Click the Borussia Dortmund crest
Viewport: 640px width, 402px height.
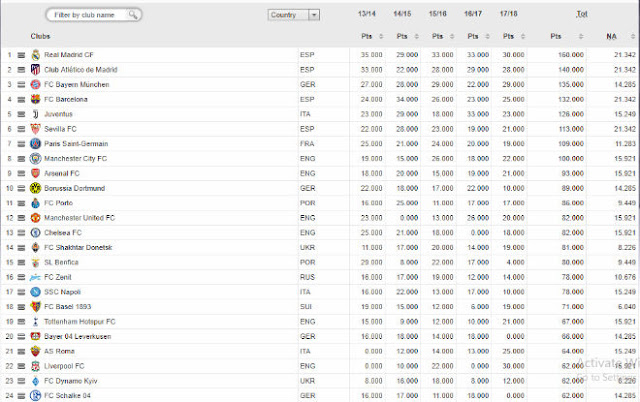[36, 188]
